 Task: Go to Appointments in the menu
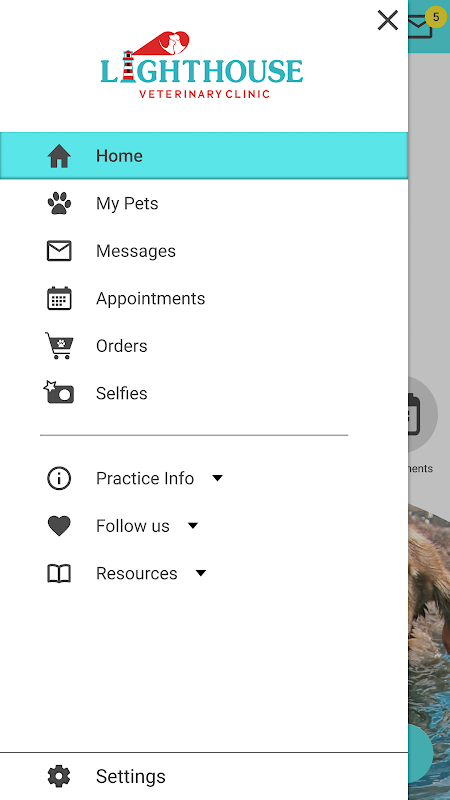point(204,298)
